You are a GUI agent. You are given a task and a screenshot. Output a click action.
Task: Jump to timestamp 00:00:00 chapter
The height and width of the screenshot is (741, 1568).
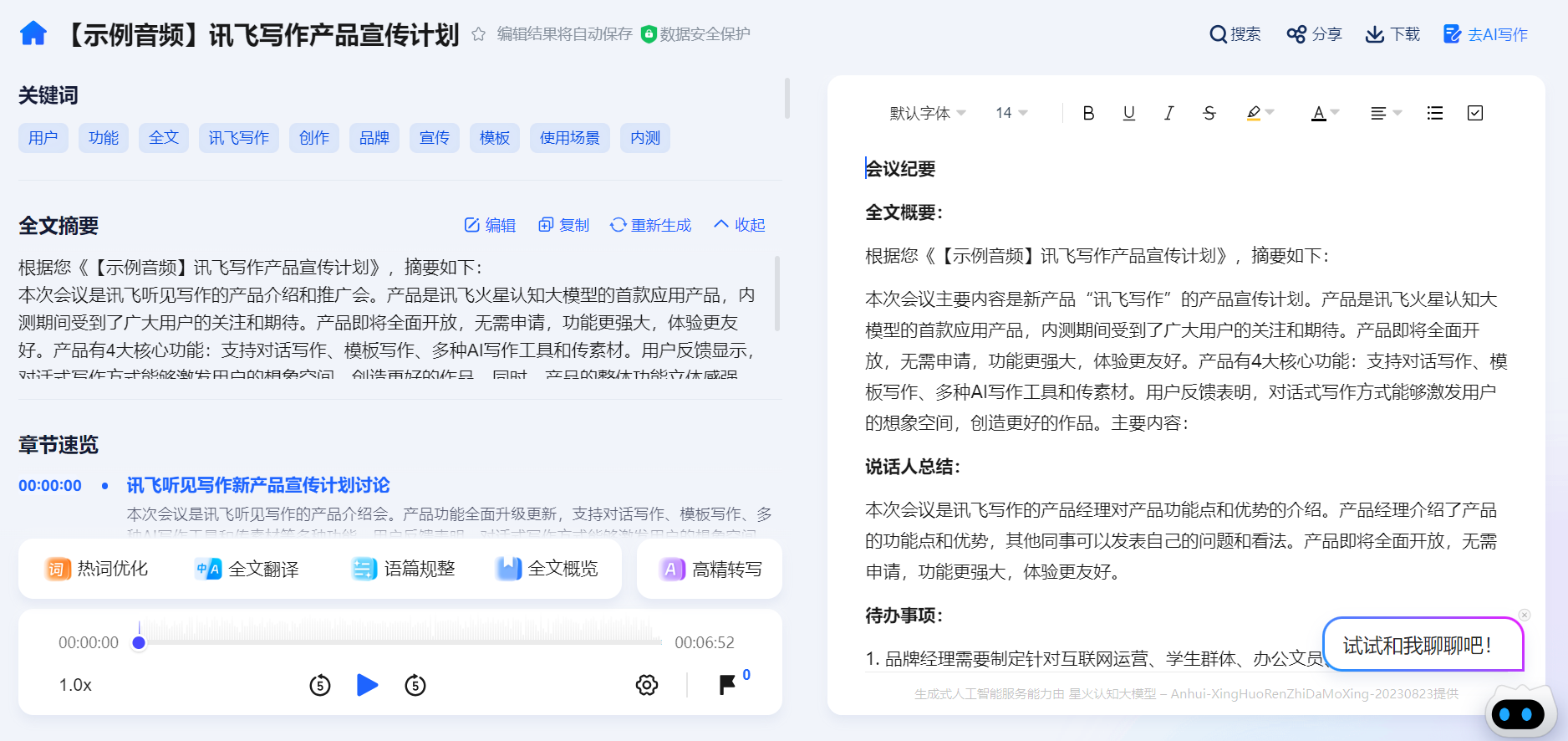(50, 485)
